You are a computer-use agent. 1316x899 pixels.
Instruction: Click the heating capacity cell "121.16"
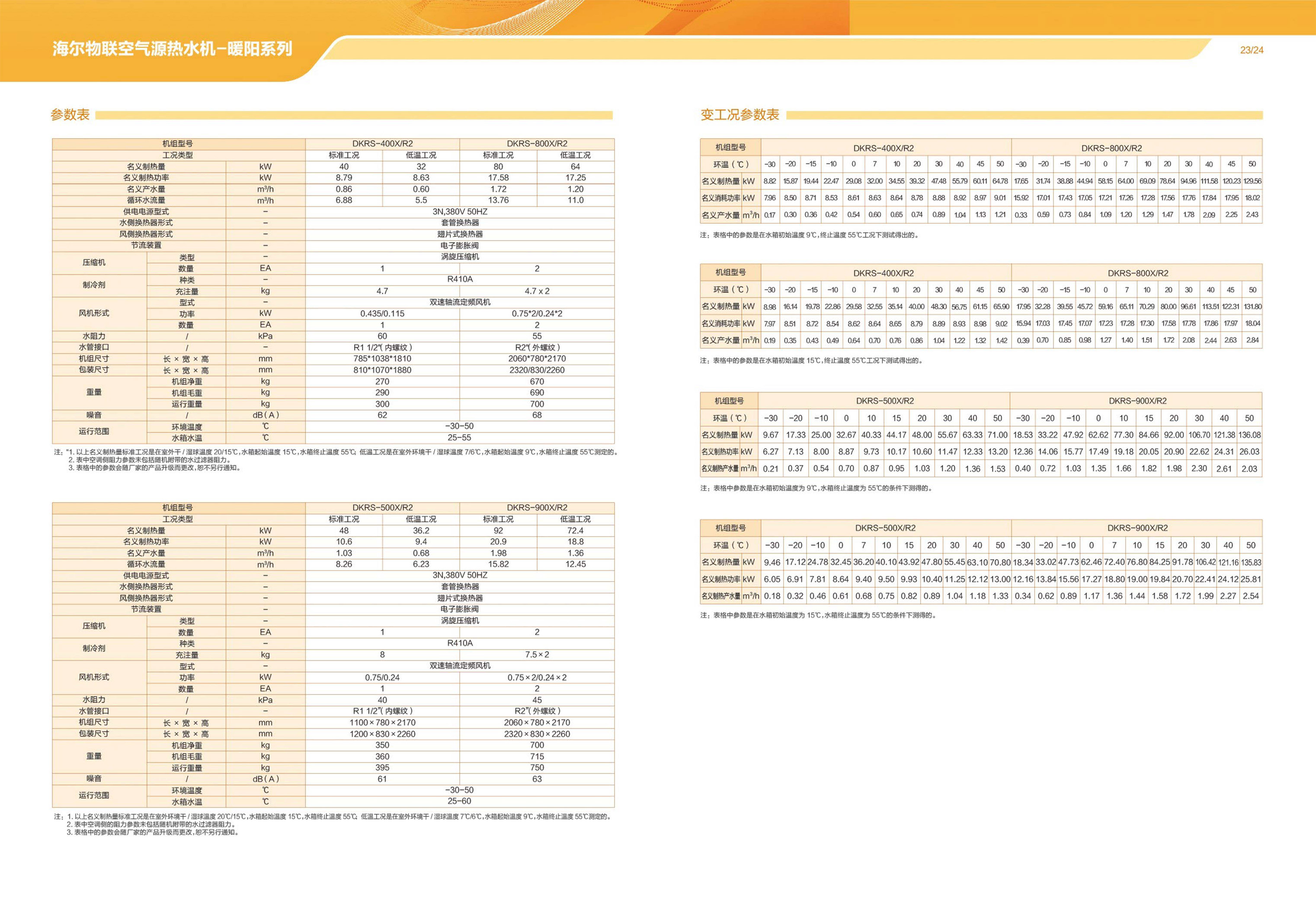(x=1228, y=562)
